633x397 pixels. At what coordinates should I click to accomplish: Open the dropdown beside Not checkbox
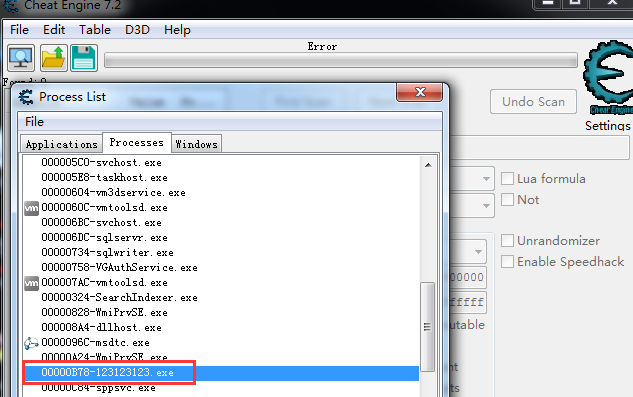click(x=486, y=206)
